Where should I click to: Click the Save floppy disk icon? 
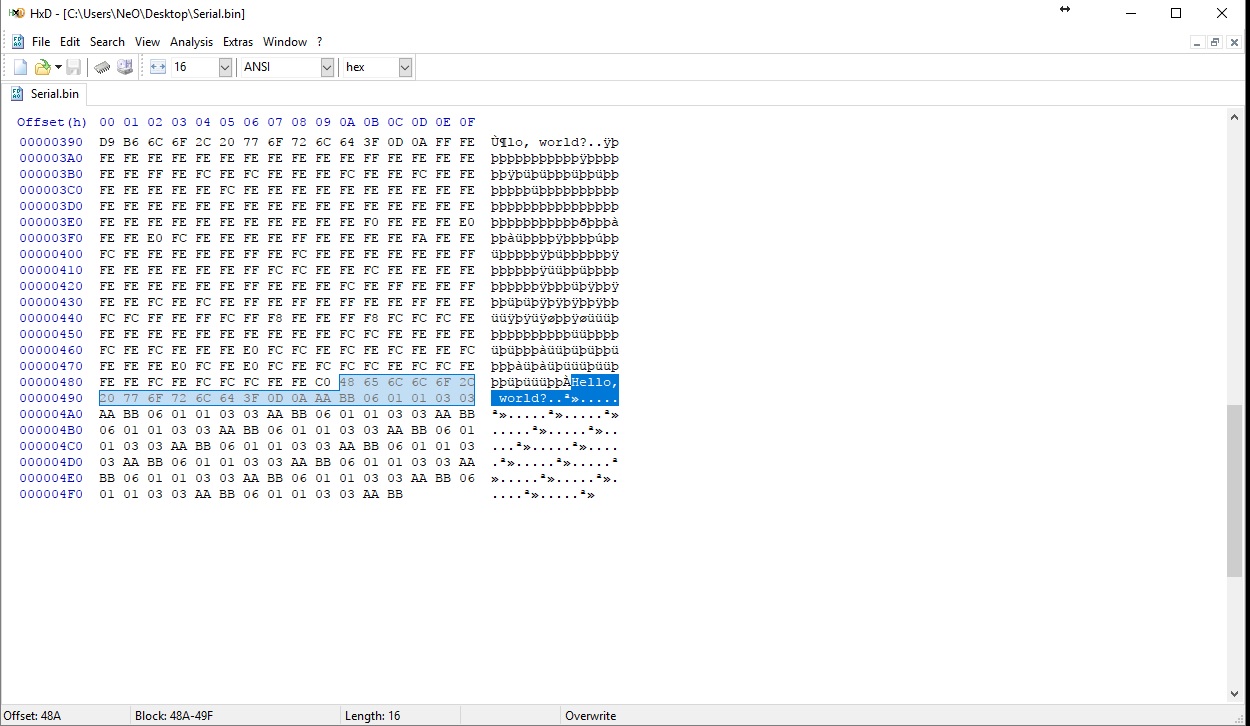click(x=73, y=67)
